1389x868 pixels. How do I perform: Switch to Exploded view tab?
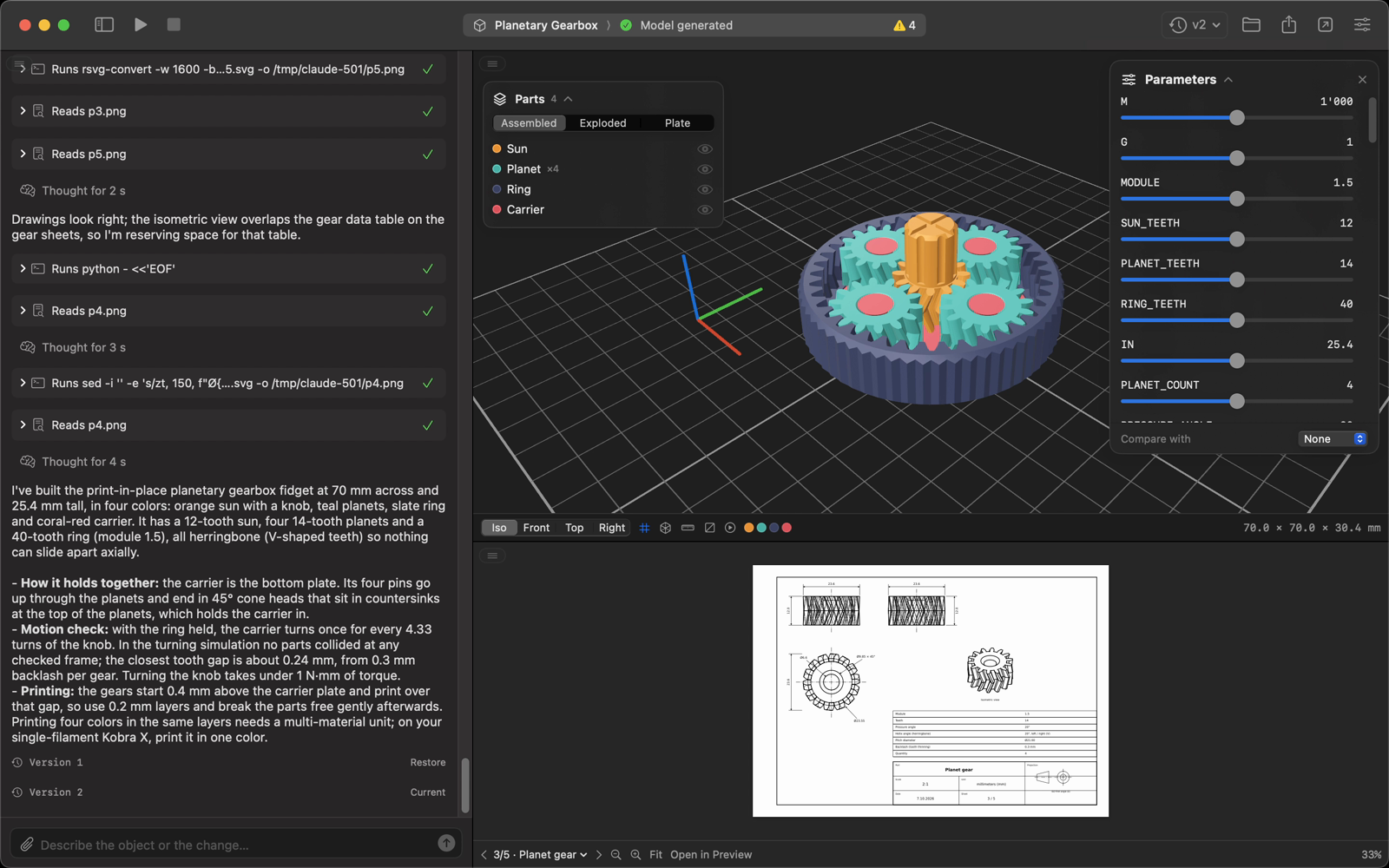pyautogui.click(x=602, y=123)
